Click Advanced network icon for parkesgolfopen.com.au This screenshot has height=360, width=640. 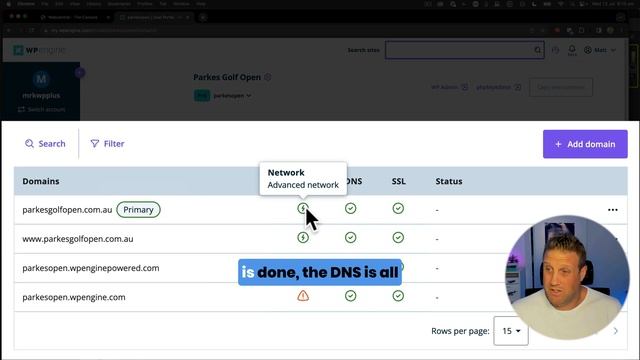pyautogui.click(x=302, y=209)
